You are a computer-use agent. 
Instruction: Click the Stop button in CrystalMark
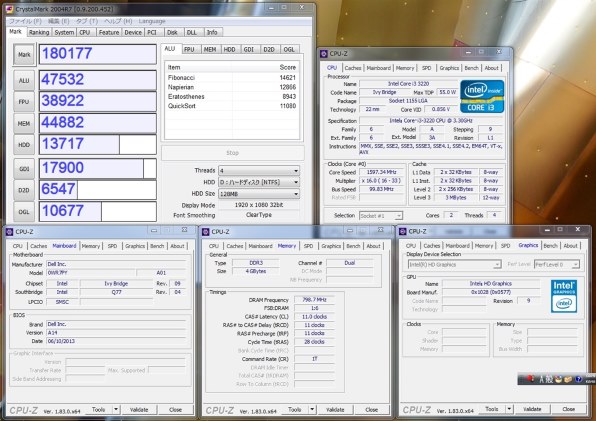tap(233, 153)
